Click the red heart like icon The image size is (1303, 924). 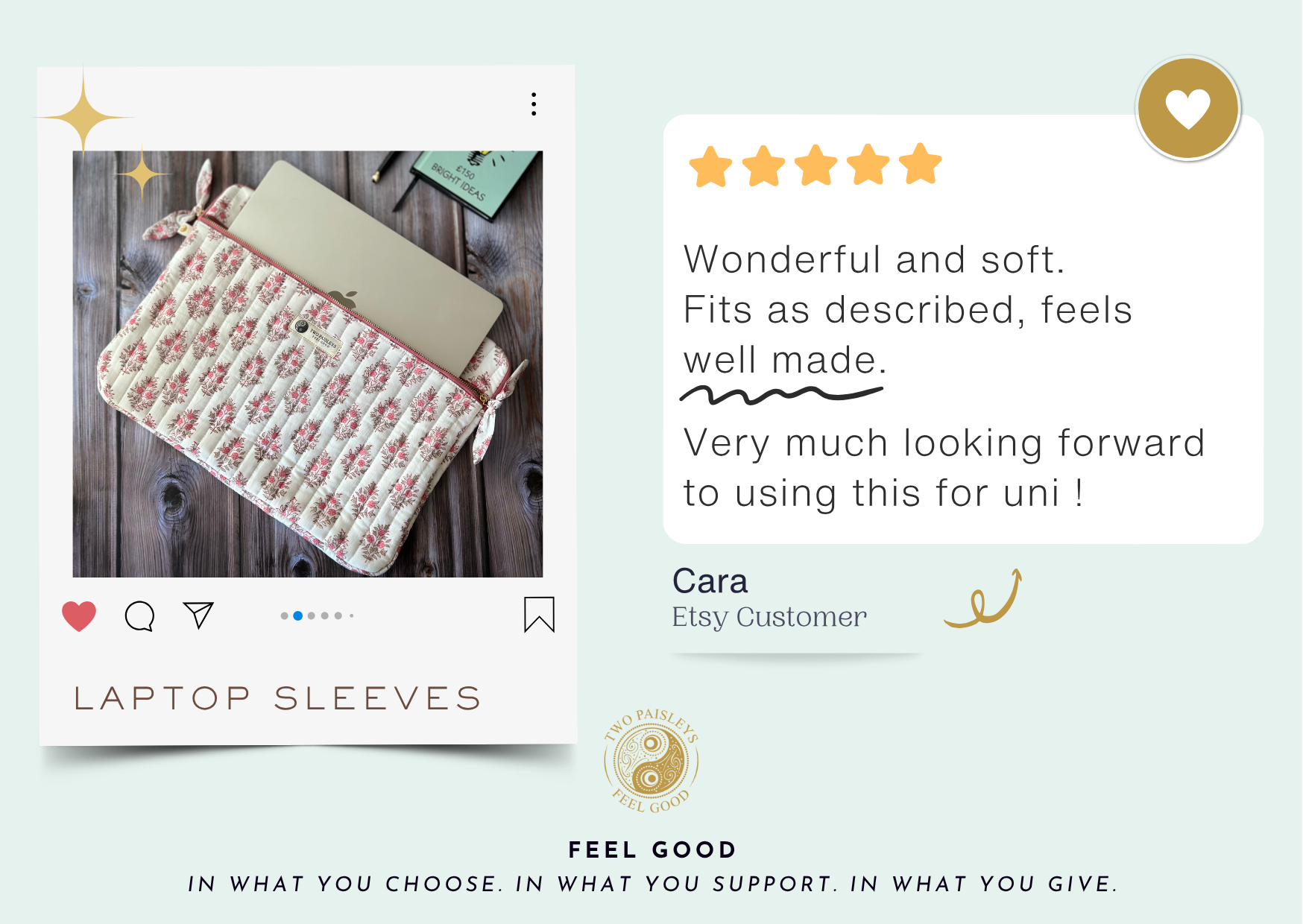(x=79, y=616)
